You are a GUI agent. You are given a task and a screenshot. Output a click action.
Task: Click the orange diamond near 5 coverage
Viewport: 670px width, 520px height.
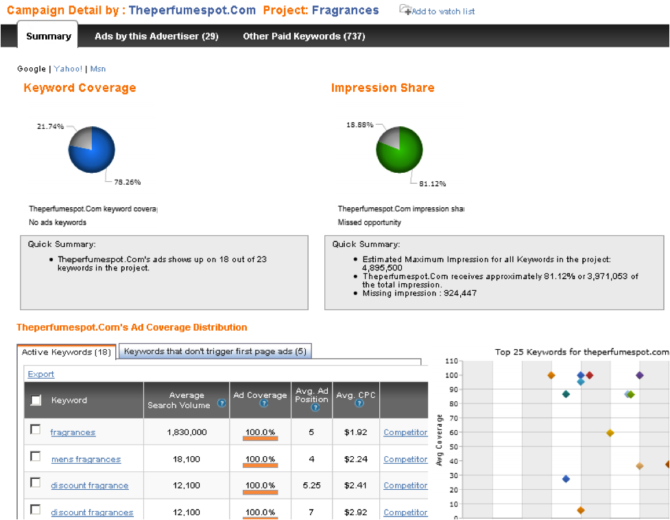pos(580,510)
